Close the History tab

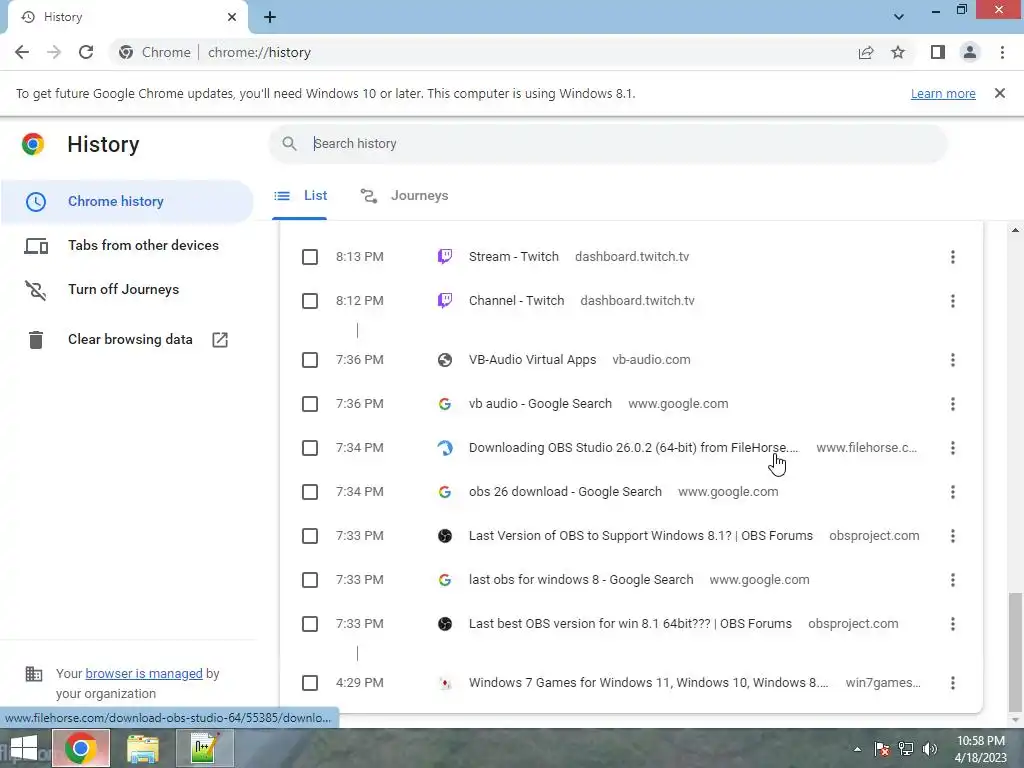tap(232, 17)
